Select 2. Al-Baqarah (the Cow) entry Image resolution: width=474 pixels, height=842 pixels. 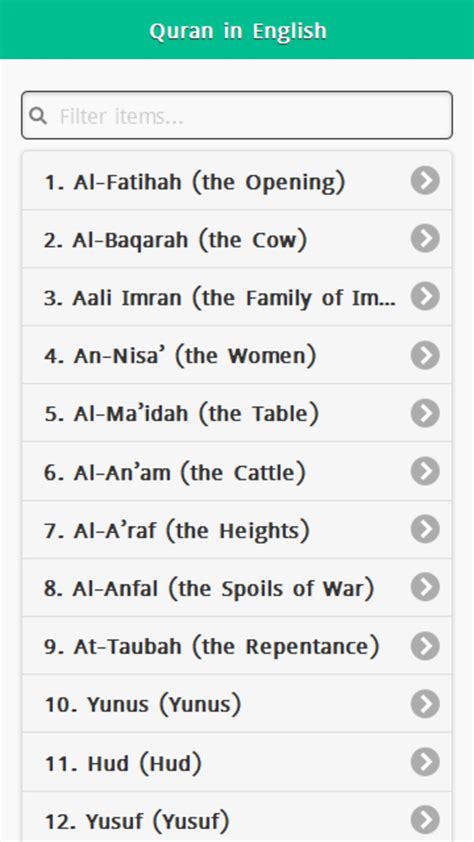click(237, 239)
